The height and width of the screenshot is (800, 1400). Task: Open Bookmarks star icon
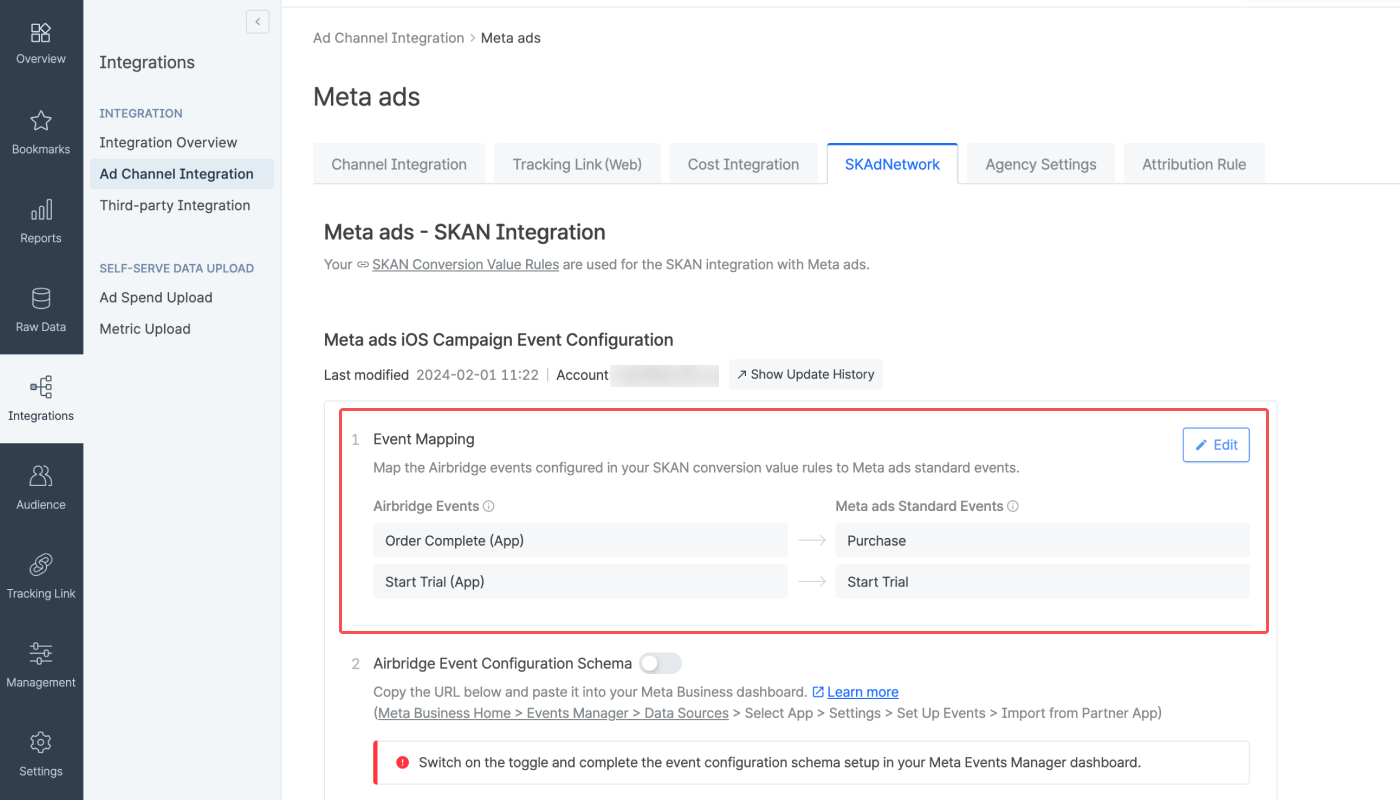[41, 122]
